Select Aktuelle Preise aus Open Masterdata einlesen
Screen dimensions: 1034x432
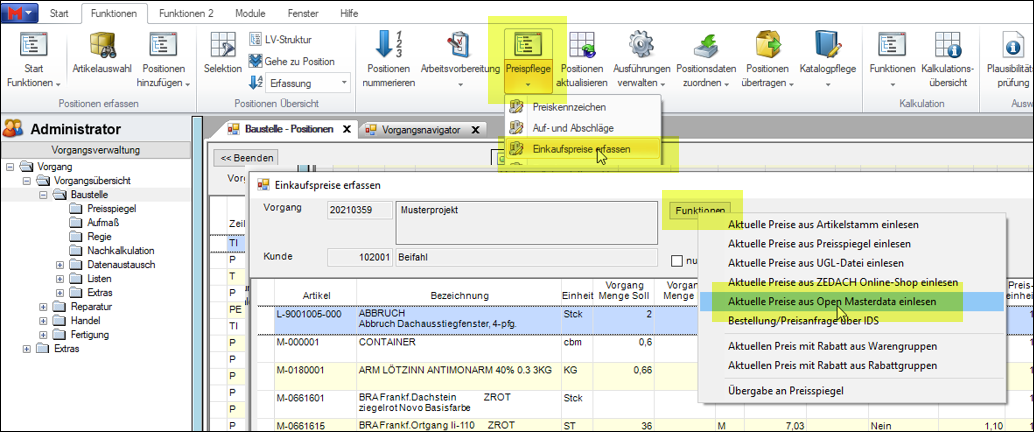tap(832, 302)
